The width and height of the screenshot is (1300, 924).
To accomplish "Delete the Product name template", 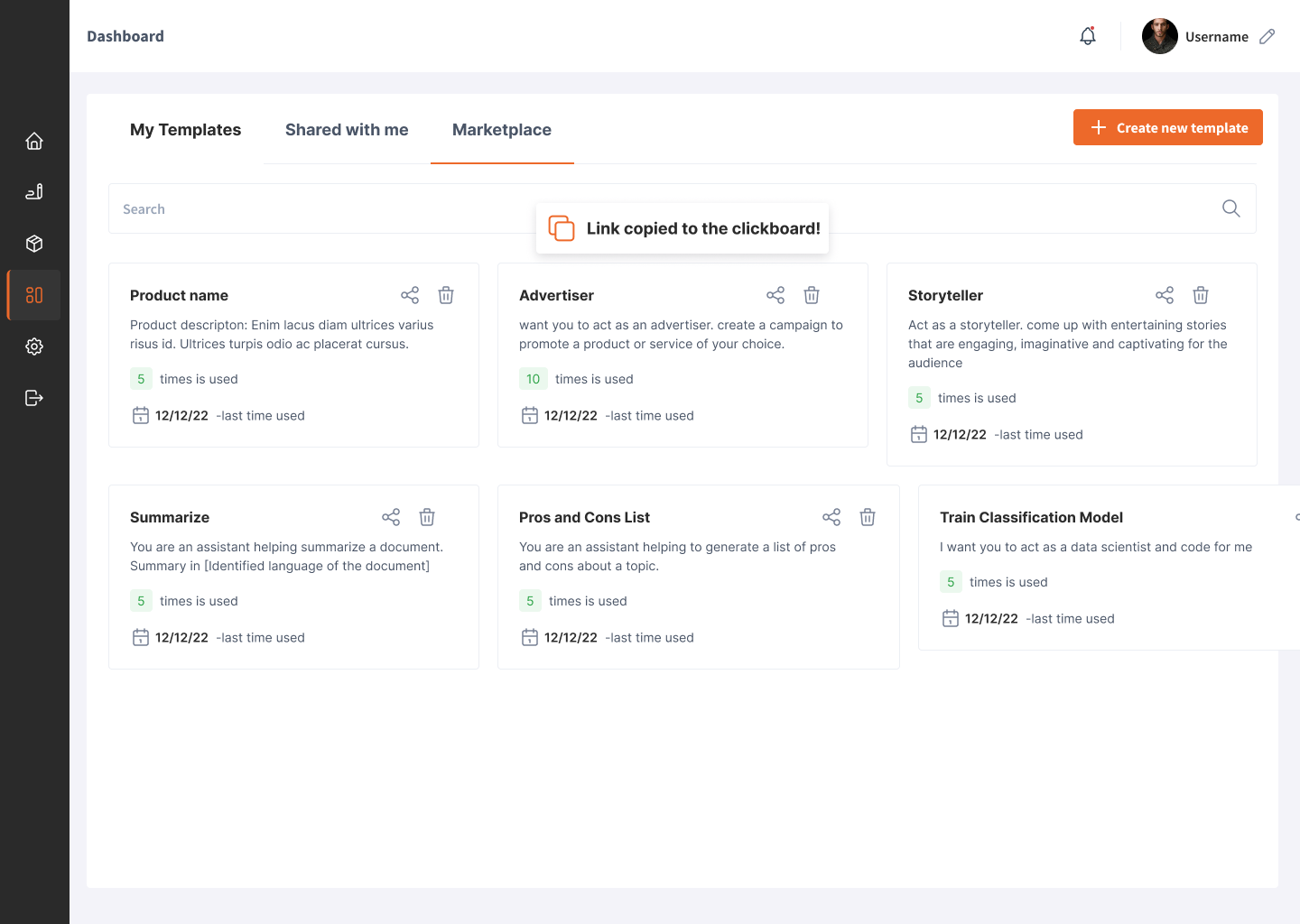I will coord(446,295).
